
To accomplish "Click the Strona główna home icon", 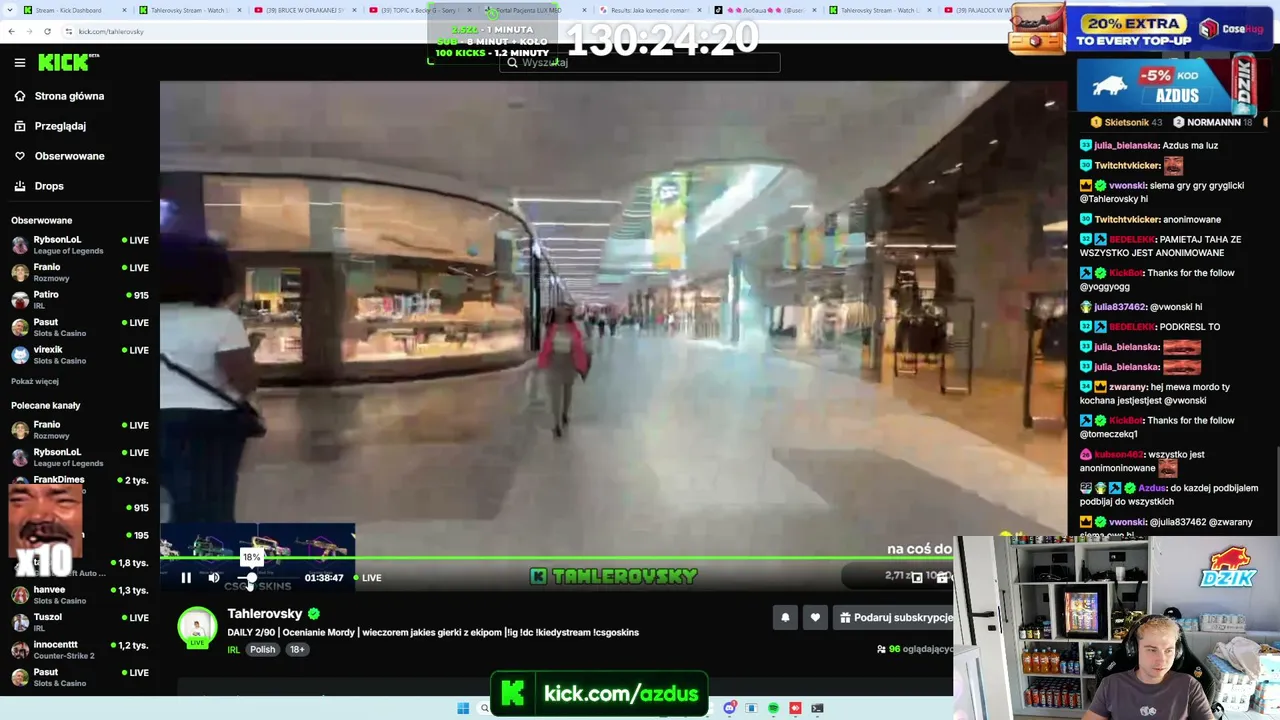I will pyautogui.click(x=20, y=96).
